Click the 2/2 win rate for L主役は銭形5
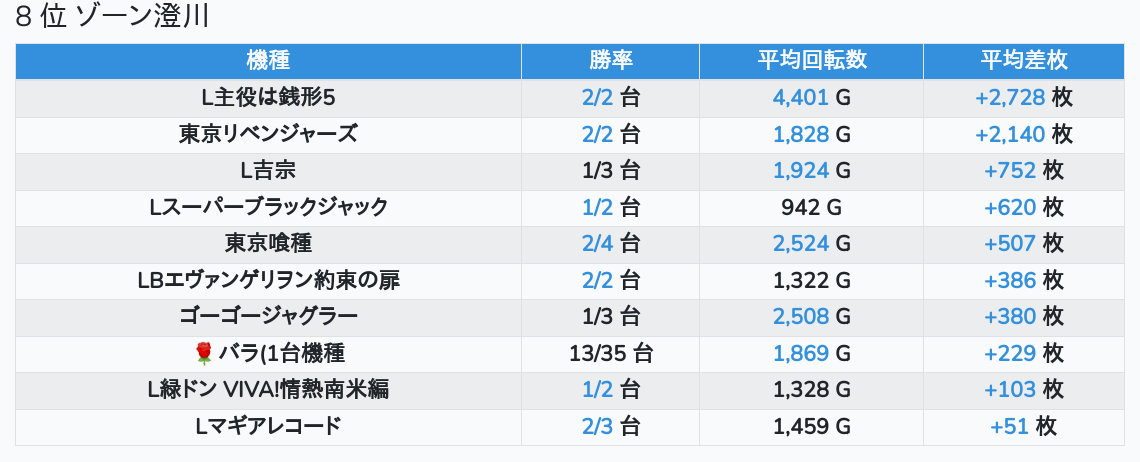Viewport: 1140px width, 462px height. click(x=597, y=98)
